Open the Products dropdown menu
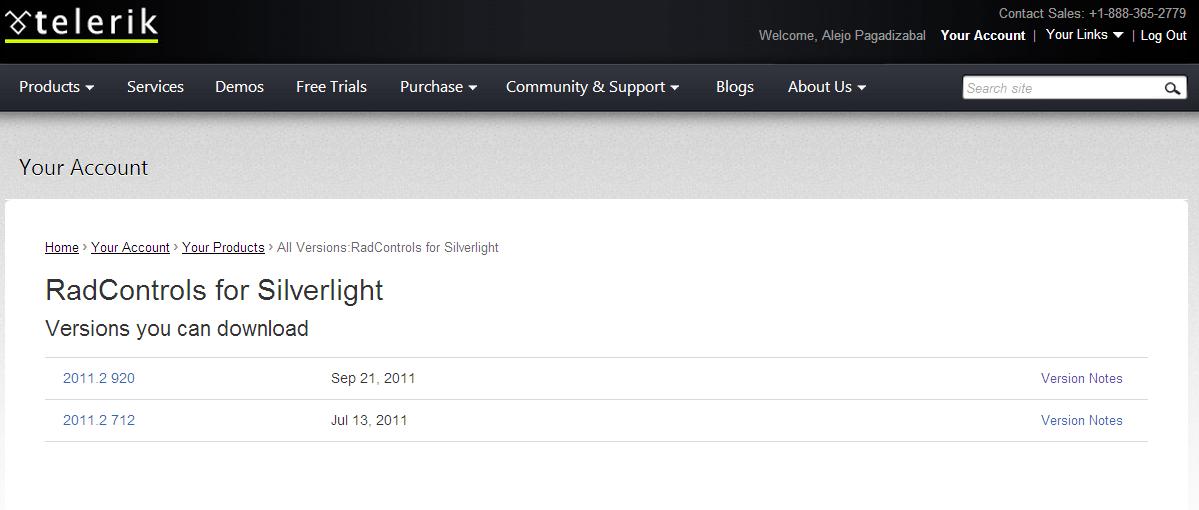This screenshot has width=1199, height=510. tap(57, 87)
